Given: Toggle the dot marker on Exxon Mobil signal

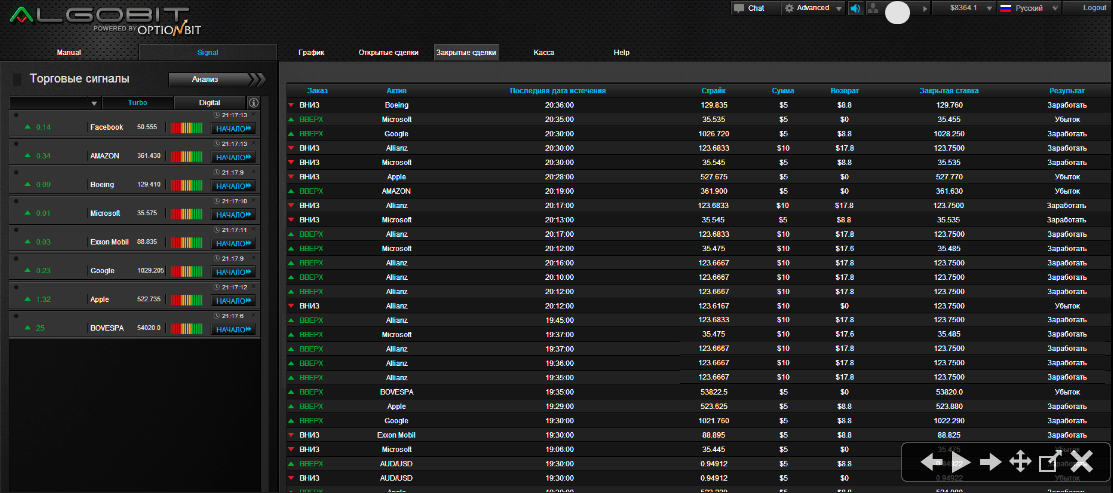Looking at the screenshot, I should pyautogui.click(x=16, y=230).
